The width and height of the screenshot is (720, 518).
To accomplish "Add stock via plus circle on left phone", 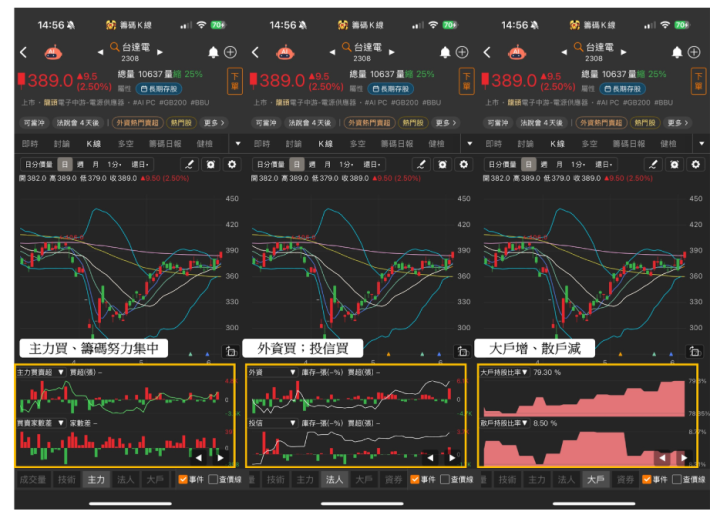I will point(231,52).
